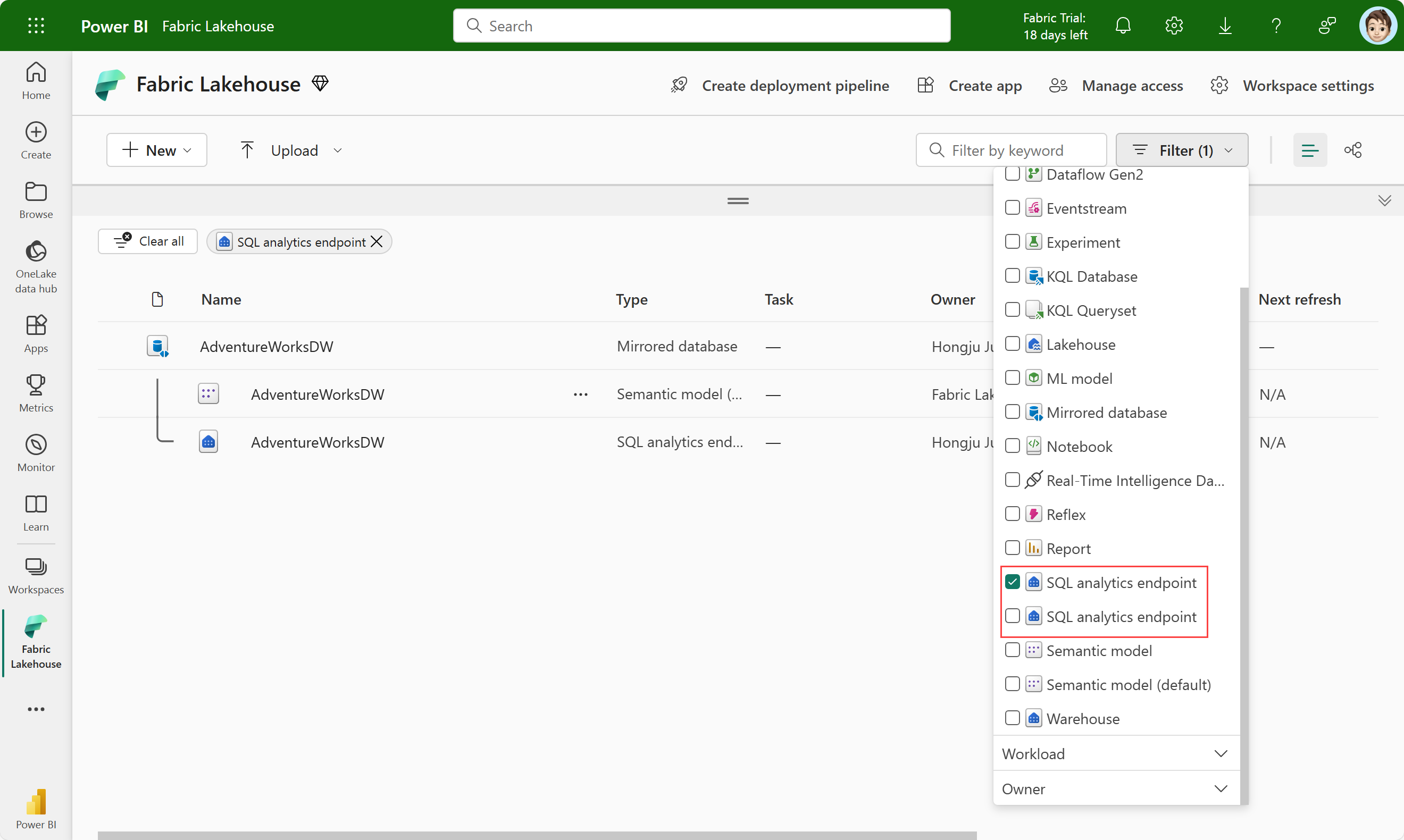Click Manage access
The image size is (1404, 840).
[x=1116, y=86]
